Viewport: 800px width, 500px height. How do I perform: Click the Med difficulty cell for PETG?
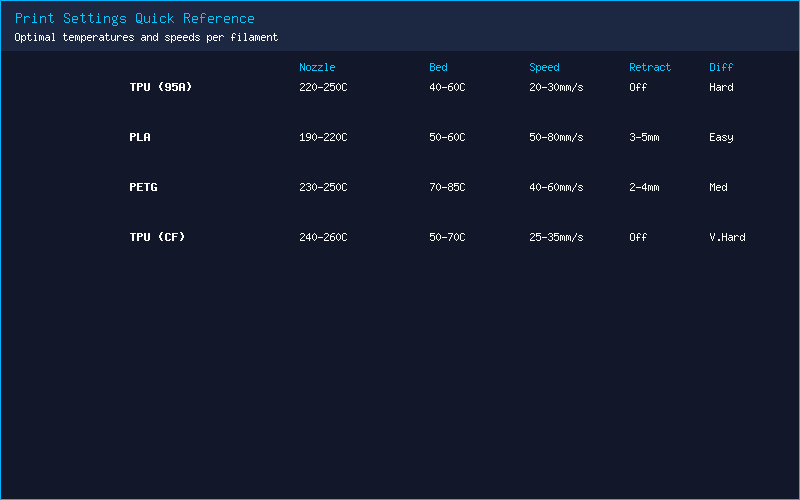pyautogui.click(x=718, y=187)
